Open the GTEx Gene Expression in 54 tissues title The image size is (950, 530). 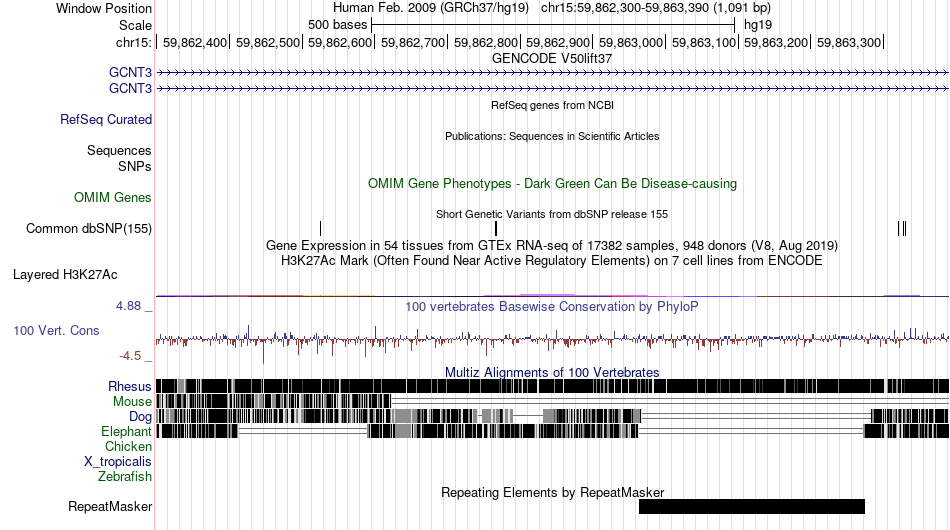(x=552, y=245)
